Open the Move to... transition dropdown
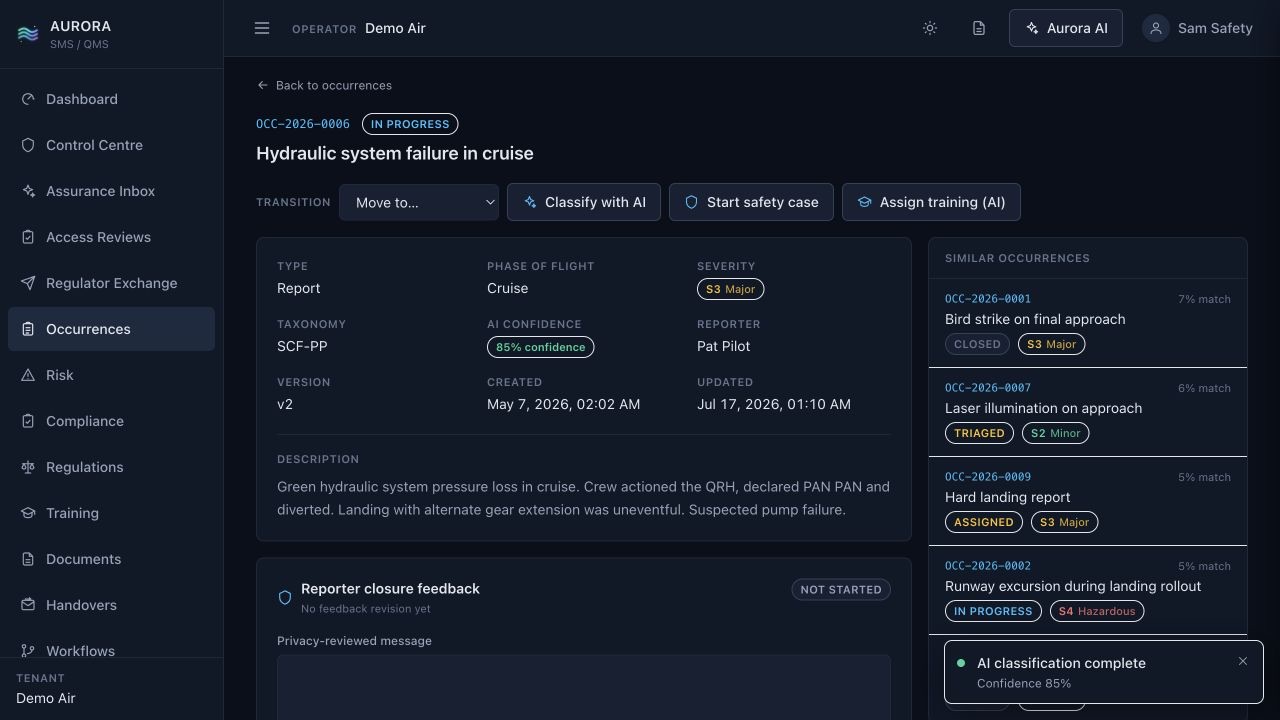 click(x=419, y=202)
